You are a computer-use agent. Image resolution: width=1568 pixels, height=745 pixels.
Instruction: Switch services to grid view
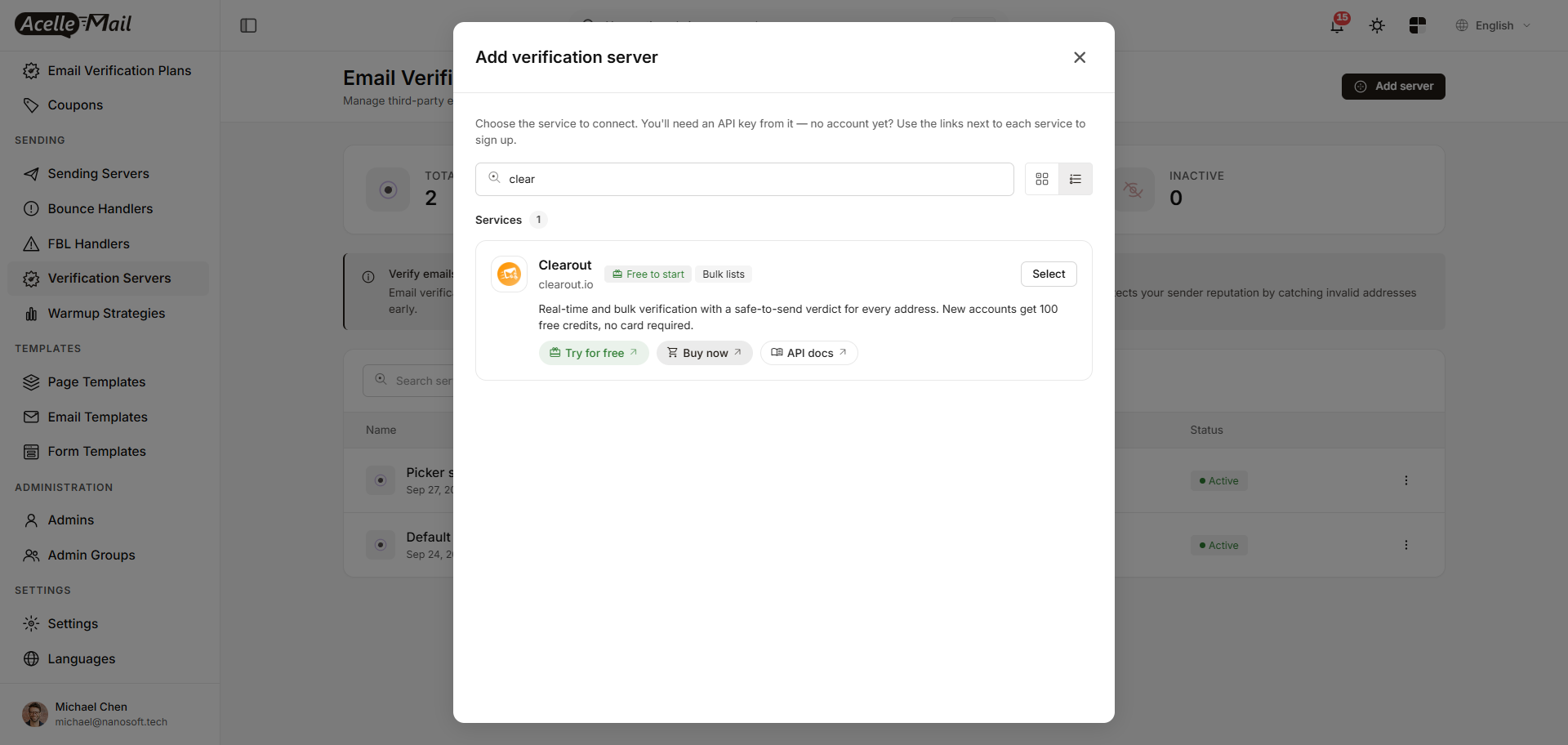1041,179
